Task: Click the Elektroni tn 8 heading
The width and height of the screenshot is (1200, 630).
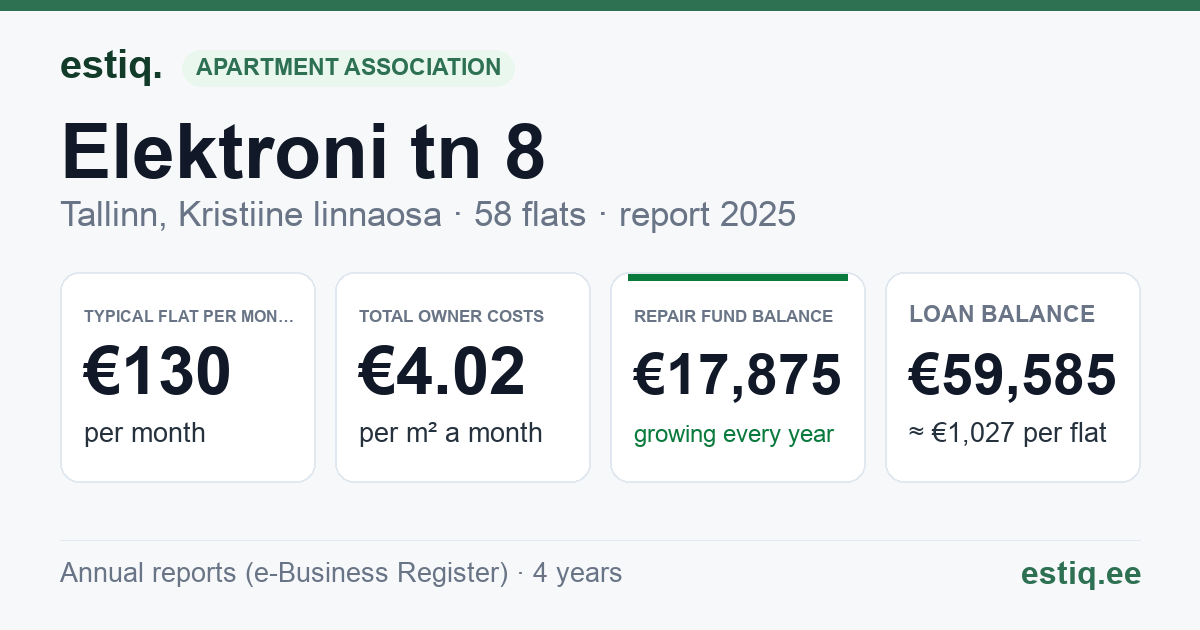Action: 303,151
